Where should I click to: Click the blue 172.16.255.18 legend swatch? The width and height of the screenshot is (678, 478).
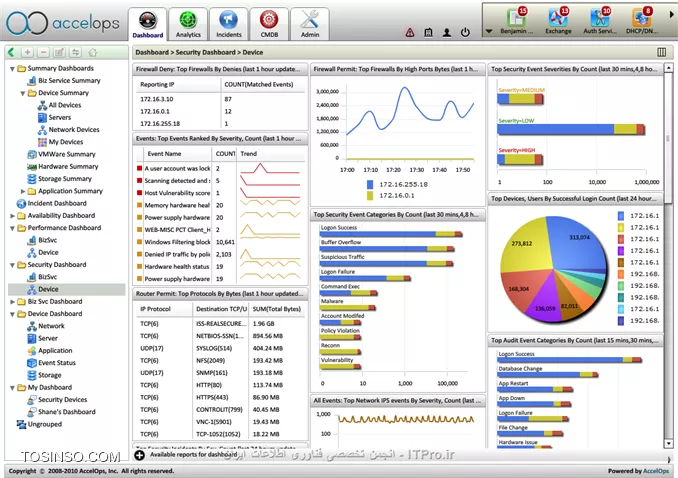point(370,184)
